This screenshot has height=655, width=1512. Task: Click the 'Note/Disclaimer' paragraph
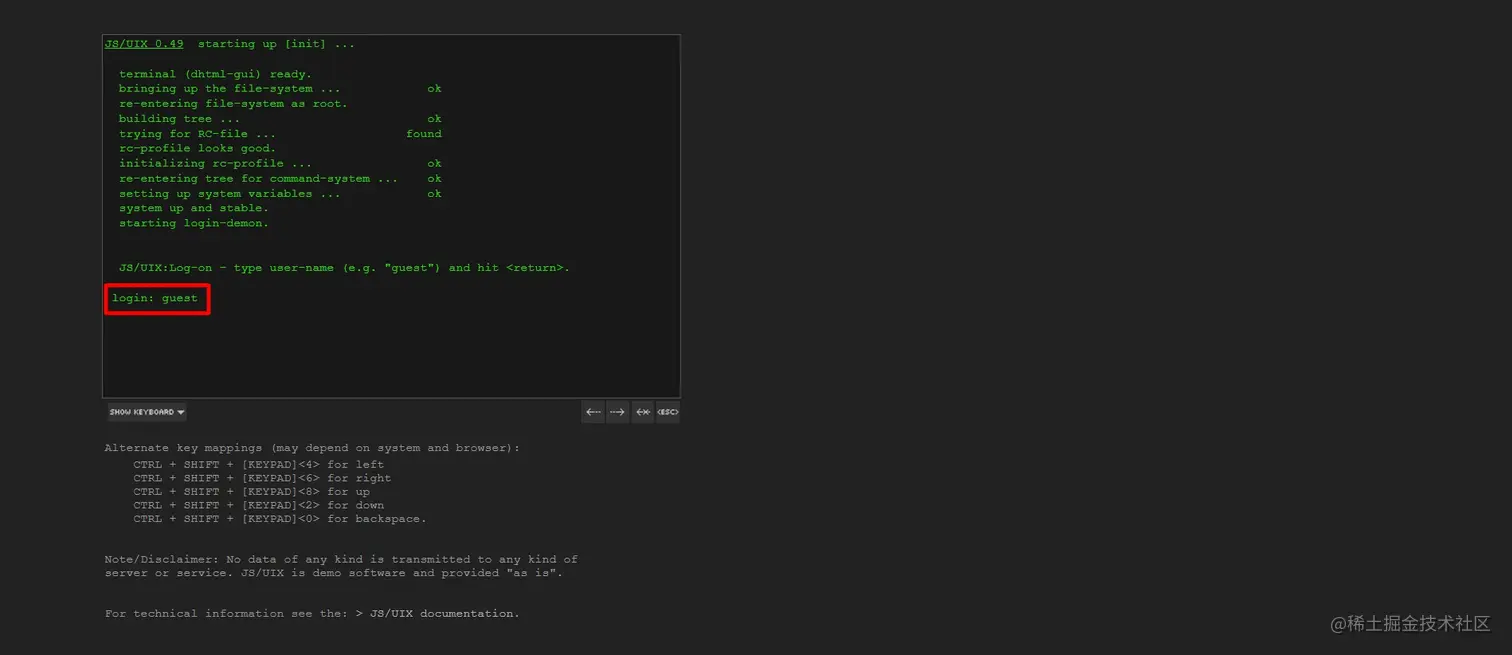click(341, 566)
